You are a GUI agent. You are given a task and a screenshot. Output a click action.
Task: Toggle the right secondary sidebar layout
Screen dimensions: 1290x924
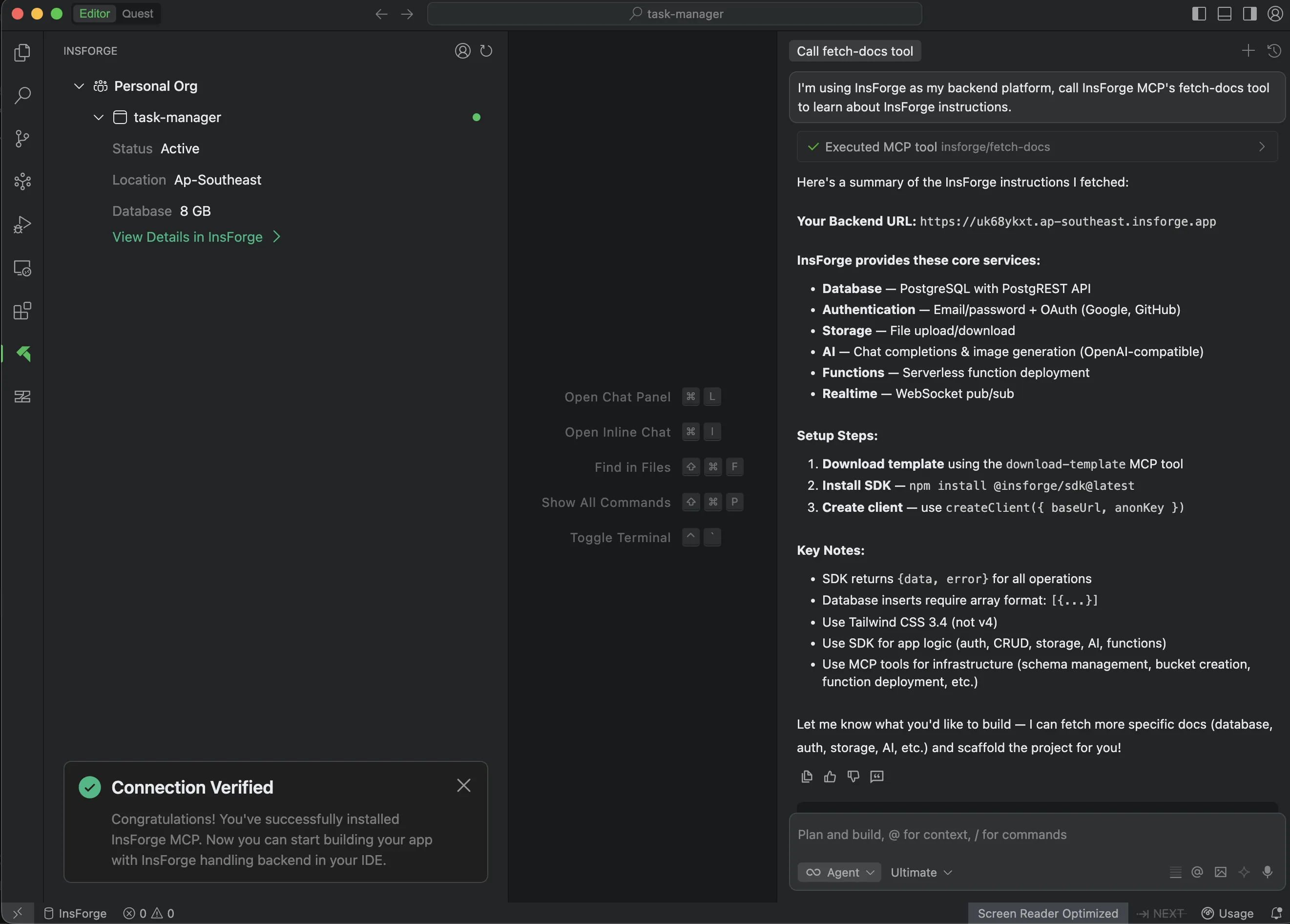pyautogui.click(x=1249, y=14)
